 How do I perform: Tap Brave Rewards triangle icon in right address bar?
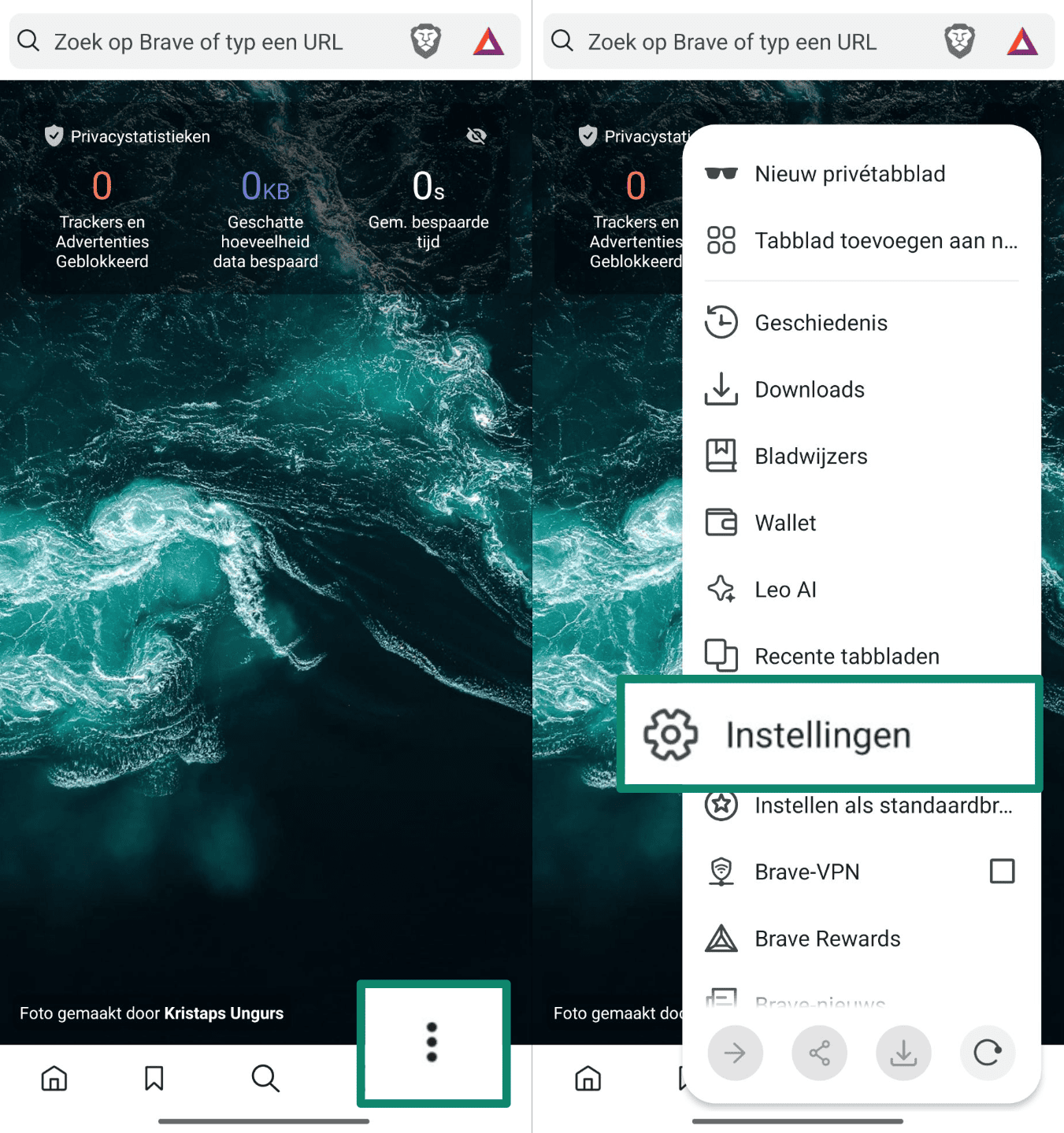pos(1022,42)
